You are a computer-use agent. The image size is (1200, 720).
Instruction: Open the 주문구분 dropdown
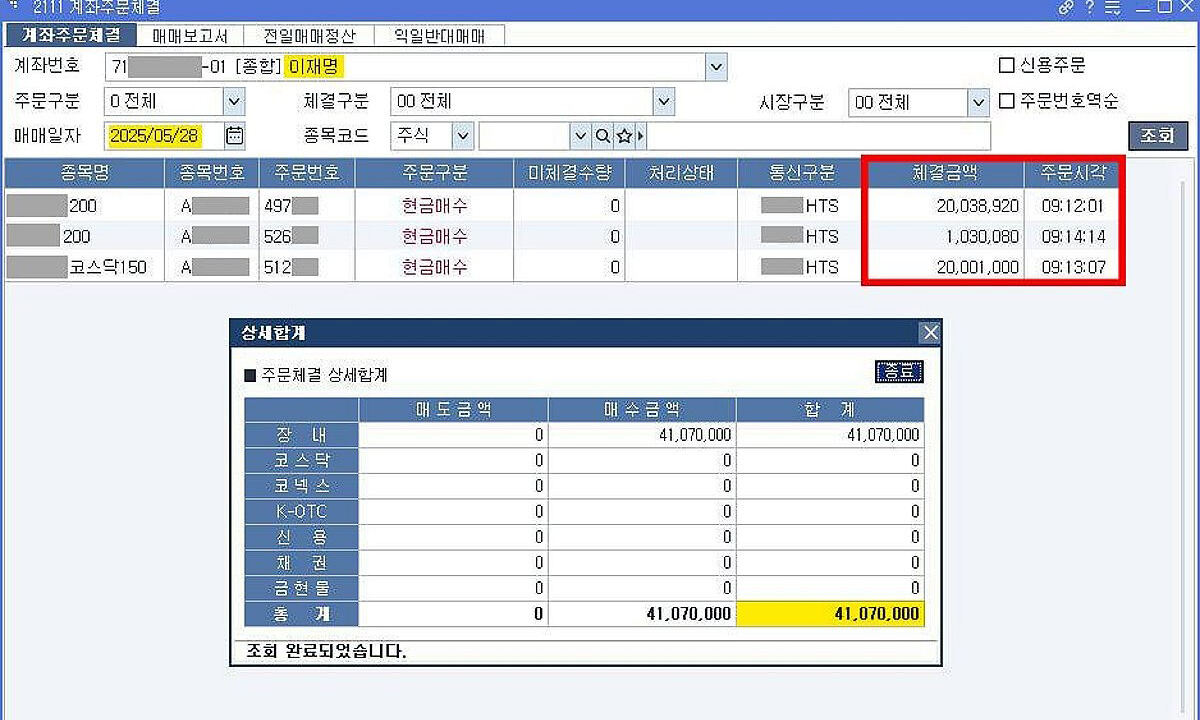[x=234, y=101]
